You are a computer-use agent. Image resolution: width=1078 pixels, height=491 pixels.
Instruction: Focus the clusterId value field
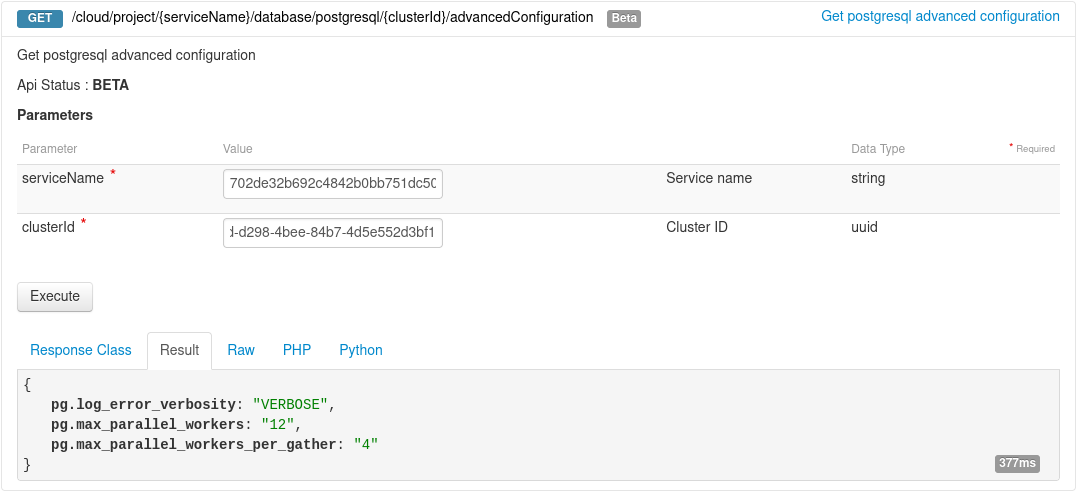tap(333, 233)
